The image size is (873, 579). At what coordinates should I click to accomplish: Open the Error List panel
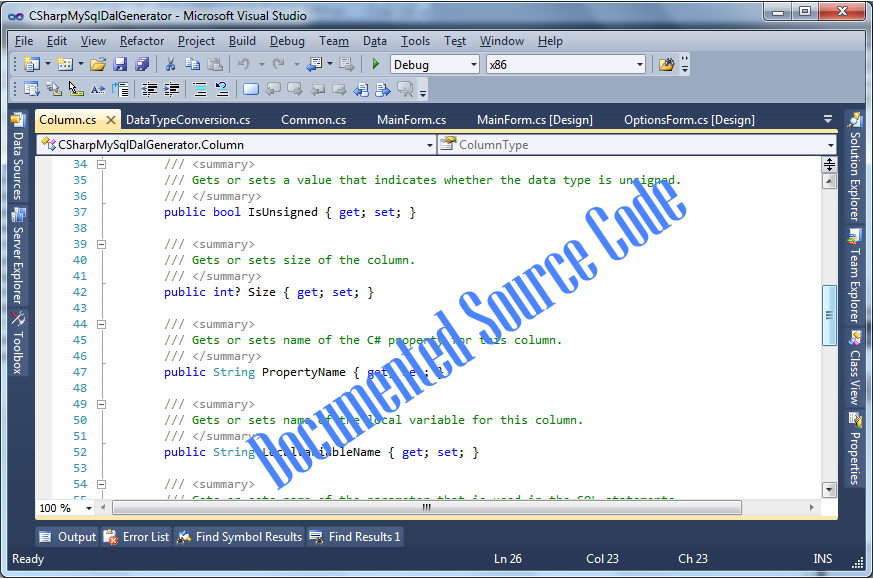(x=136, y=537)
